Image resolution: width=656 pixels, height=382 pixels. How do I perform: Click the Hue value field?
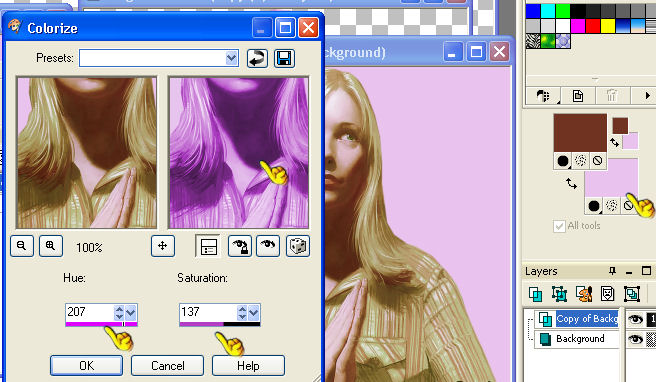pyautogui.click(x=90, y=312)
